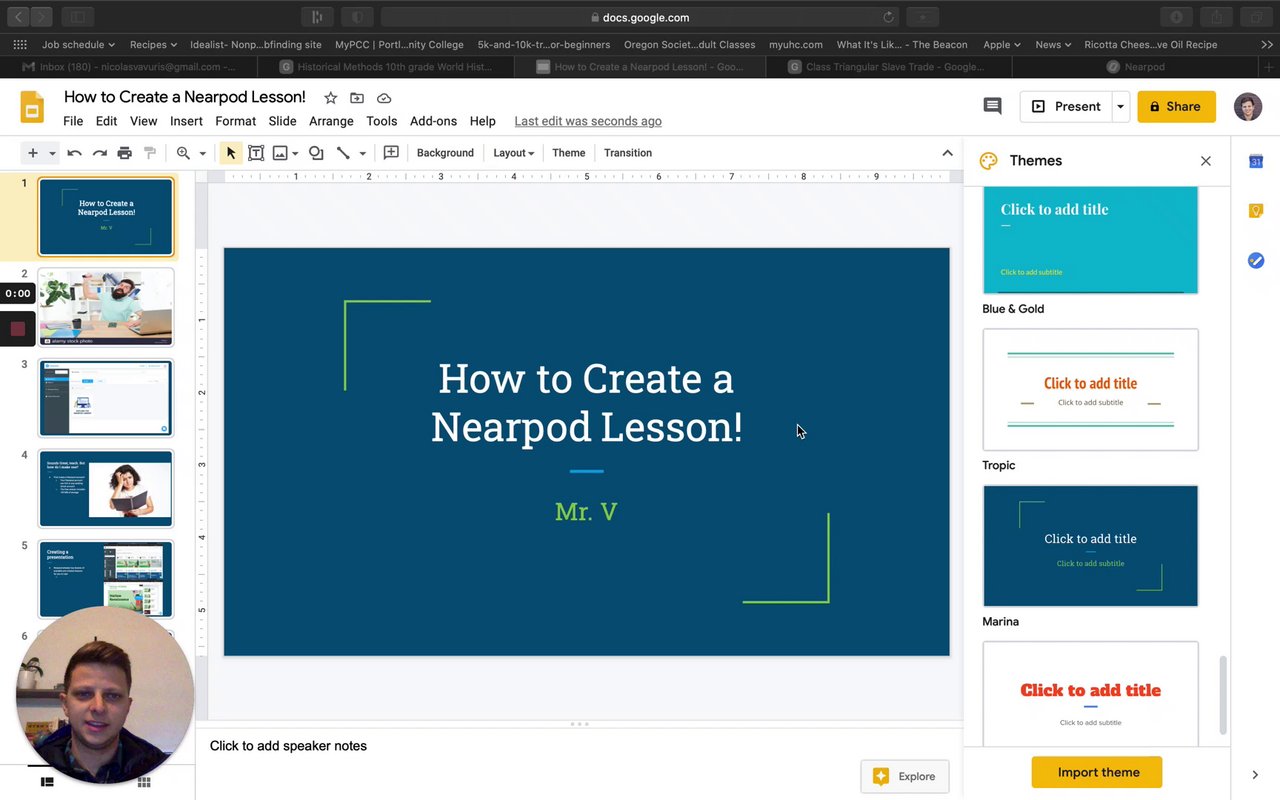The image size is (1280, 800).
Task: Open the Layout dropdown
Action: (513, 153)
